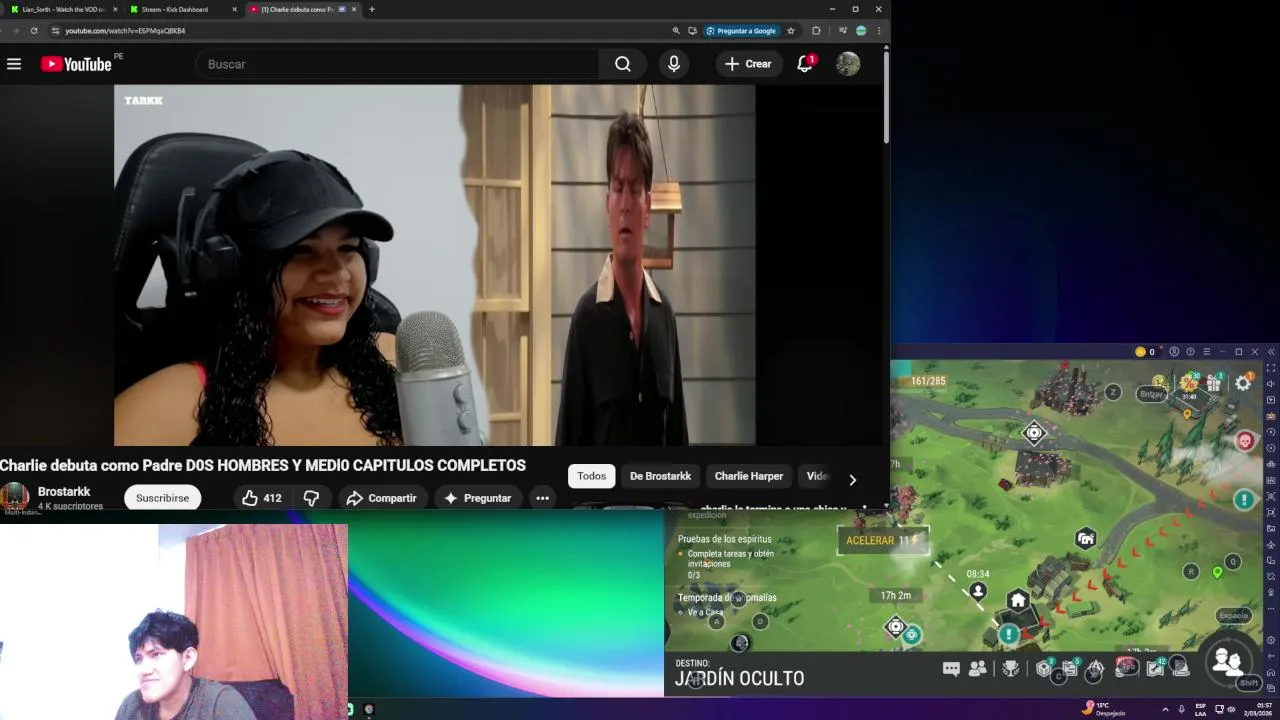Activate voice search microphone on YouTube
Screen dimensions: 1280x720
(x=674, y=64)
